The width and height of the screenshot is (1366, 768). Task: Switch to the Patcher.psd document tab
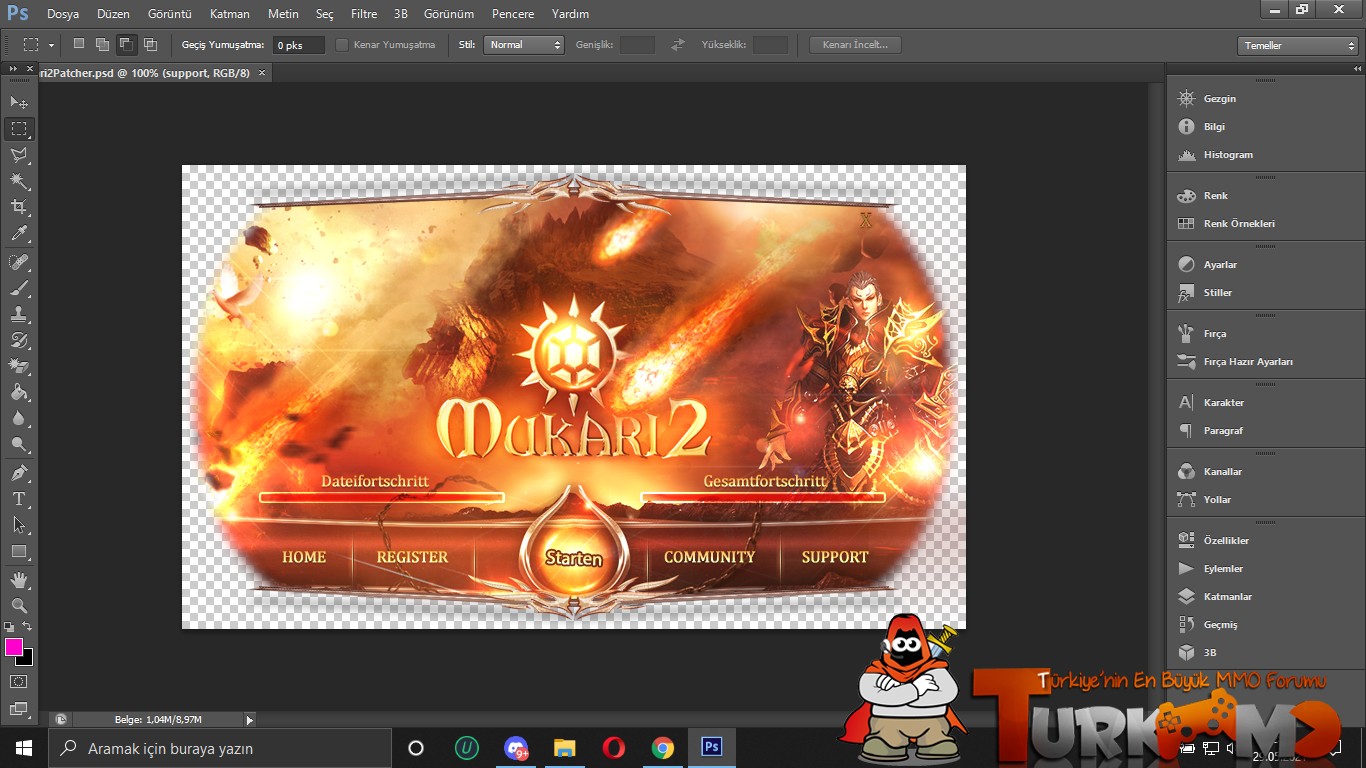click(x=144, y=73)
